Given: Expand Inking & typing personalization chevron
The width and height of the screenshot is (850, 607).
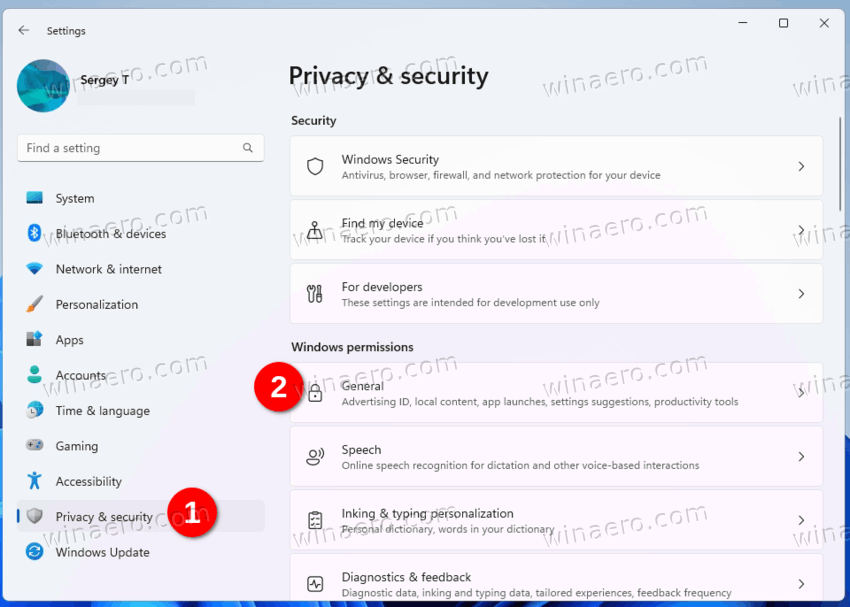Looking at the screenshot, I should pos(801,520).
